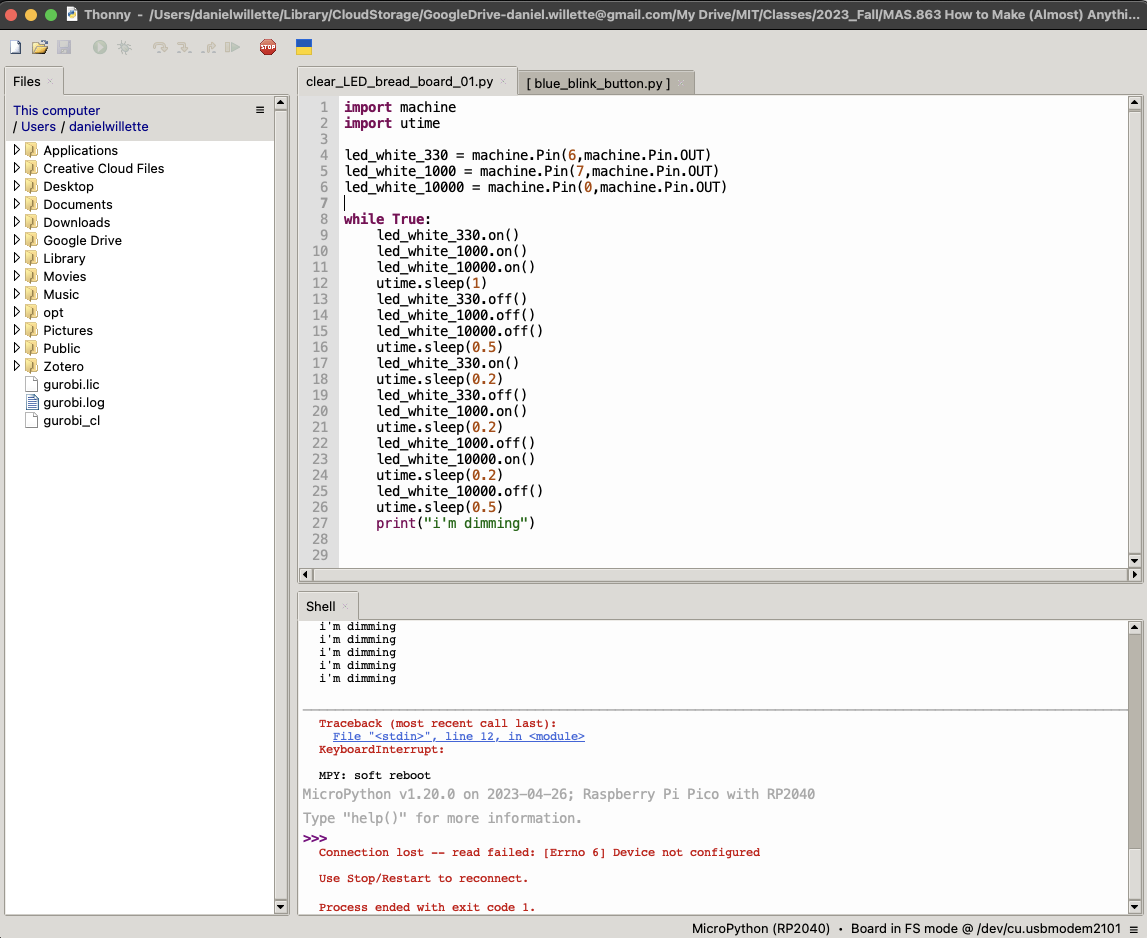This screenshot has height=938, width=1147.
Task: Expand the Applications folder
Action: pyautogui.click(x=17, y=150)
